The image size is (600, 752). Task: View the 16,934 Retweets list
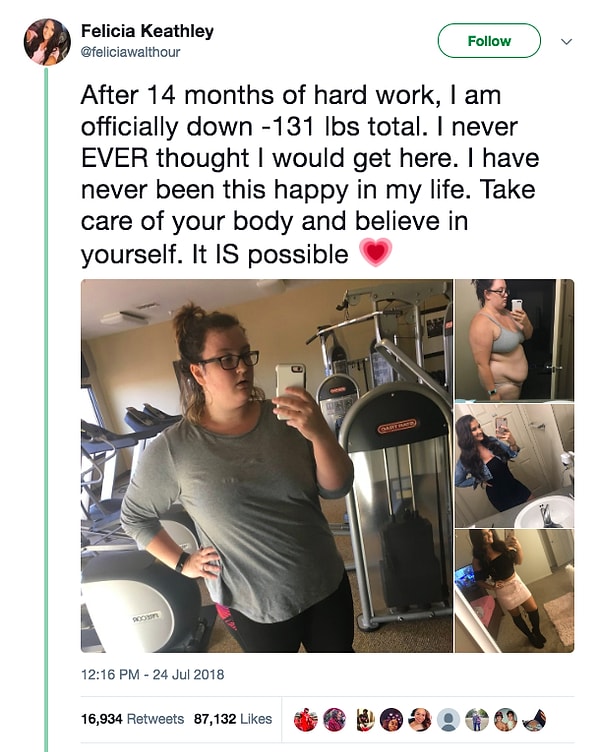click(132, 719)
